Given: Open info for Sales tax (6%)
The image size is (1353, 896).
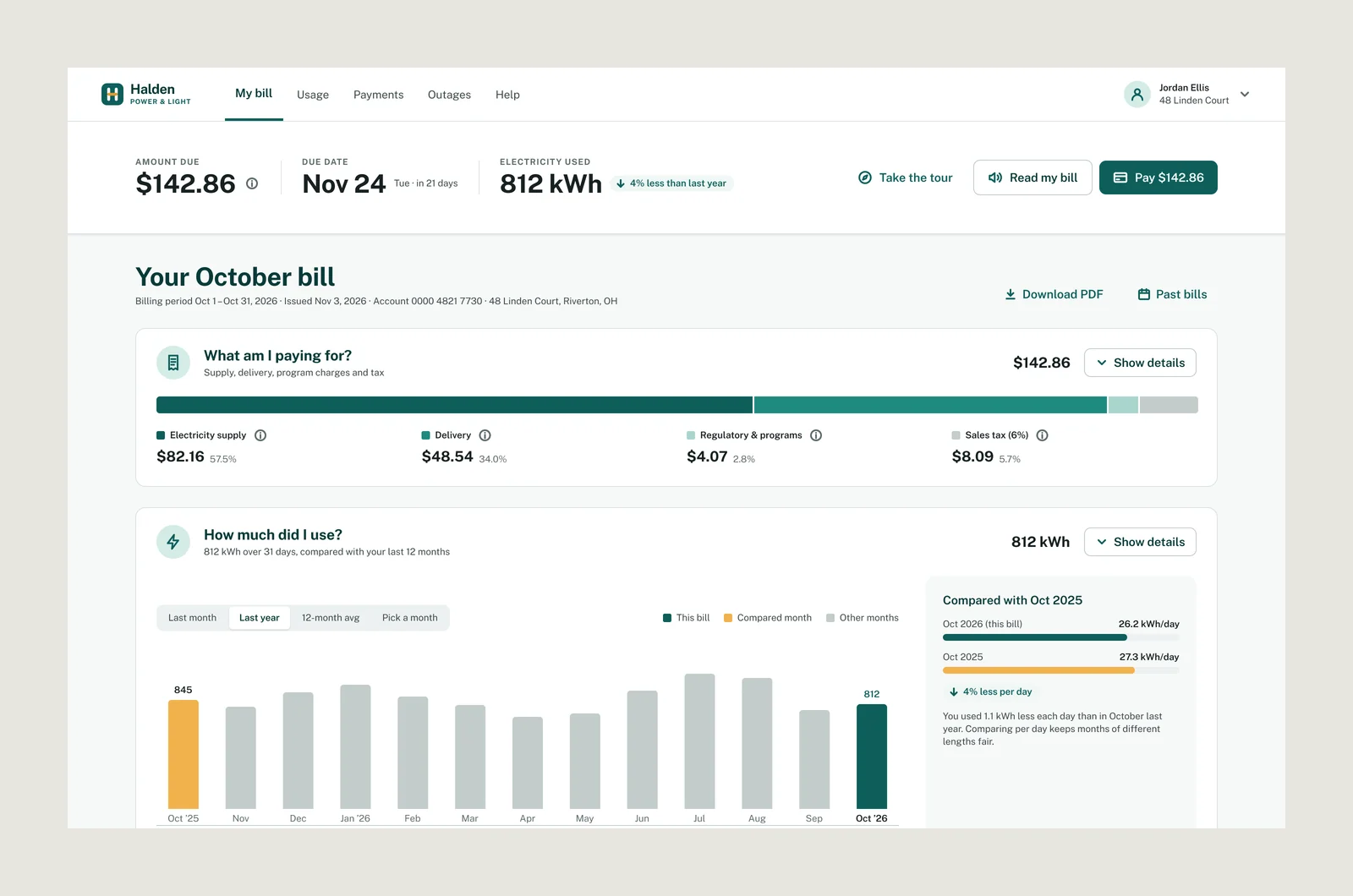Looking at the screenshot, I should pyautogui.click(x=1043, y=435).
